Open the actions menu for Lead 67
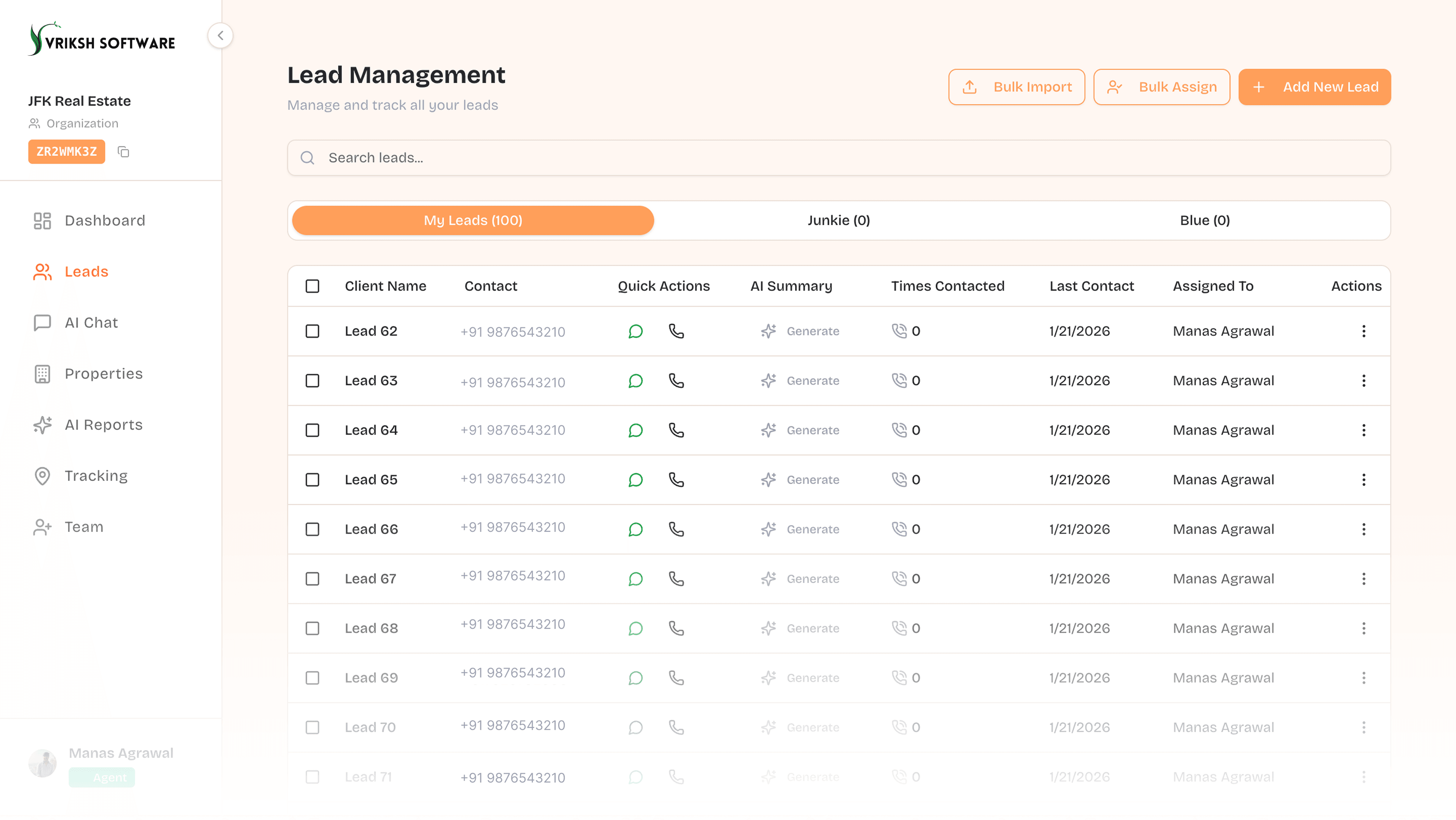The width and height of the screenshot is (1456, 820). (x=1364, y=579)
